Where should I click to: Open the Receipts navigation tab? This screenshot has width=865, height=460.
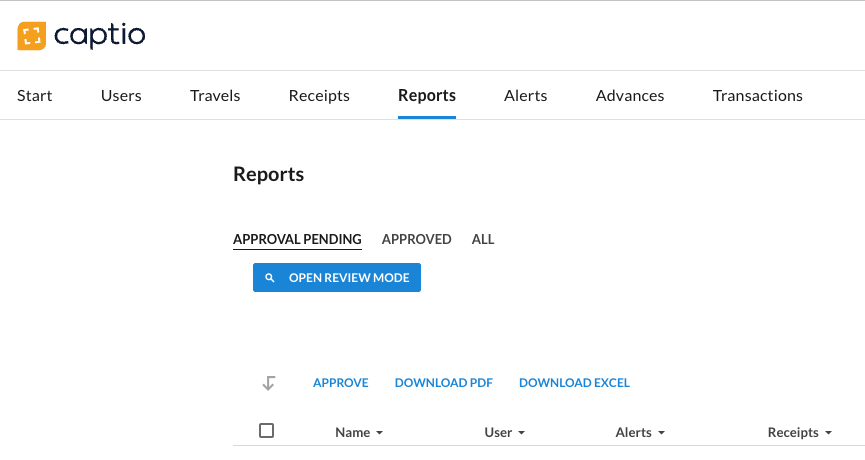pyautogui.click(x=319, y=96)
